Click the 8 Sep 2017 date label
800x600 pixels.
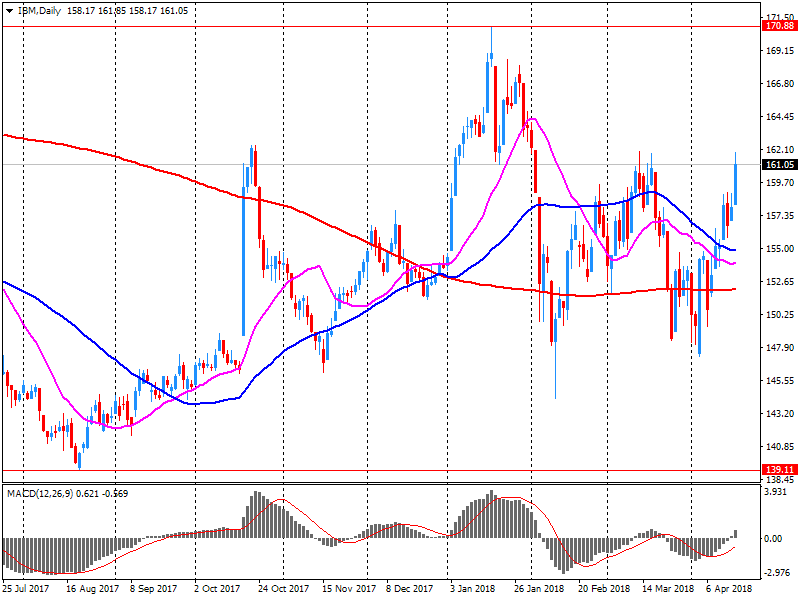pos(154,589)
